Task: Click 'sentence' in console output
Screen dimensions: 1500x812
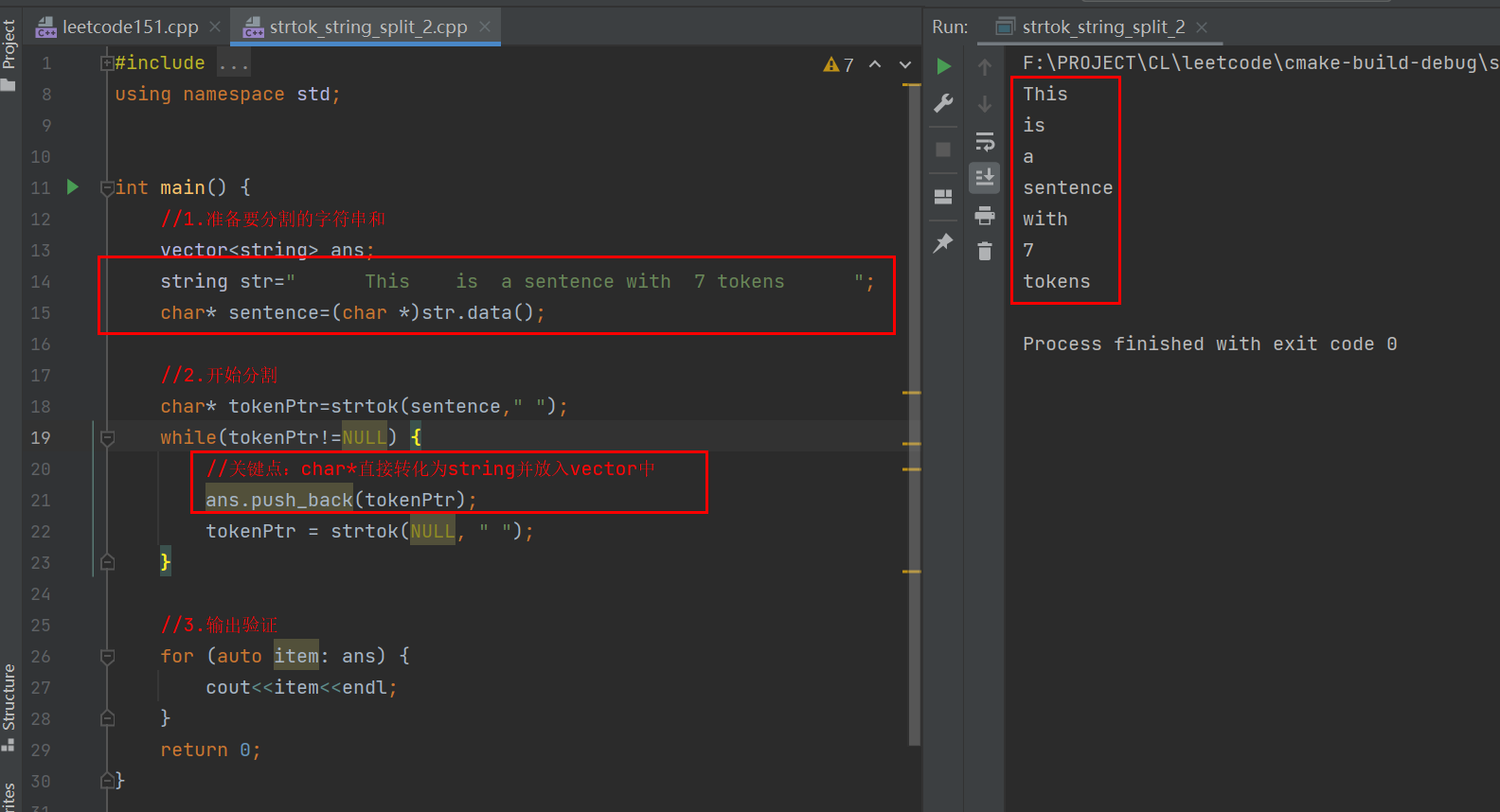Action: coord(1068,187)
